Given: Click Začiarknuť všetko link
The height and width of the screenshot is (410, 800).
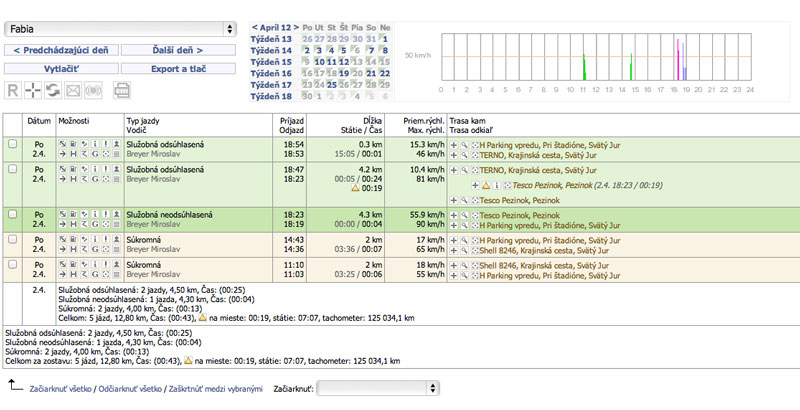Looking at the screenshot, I should point(61,389).
